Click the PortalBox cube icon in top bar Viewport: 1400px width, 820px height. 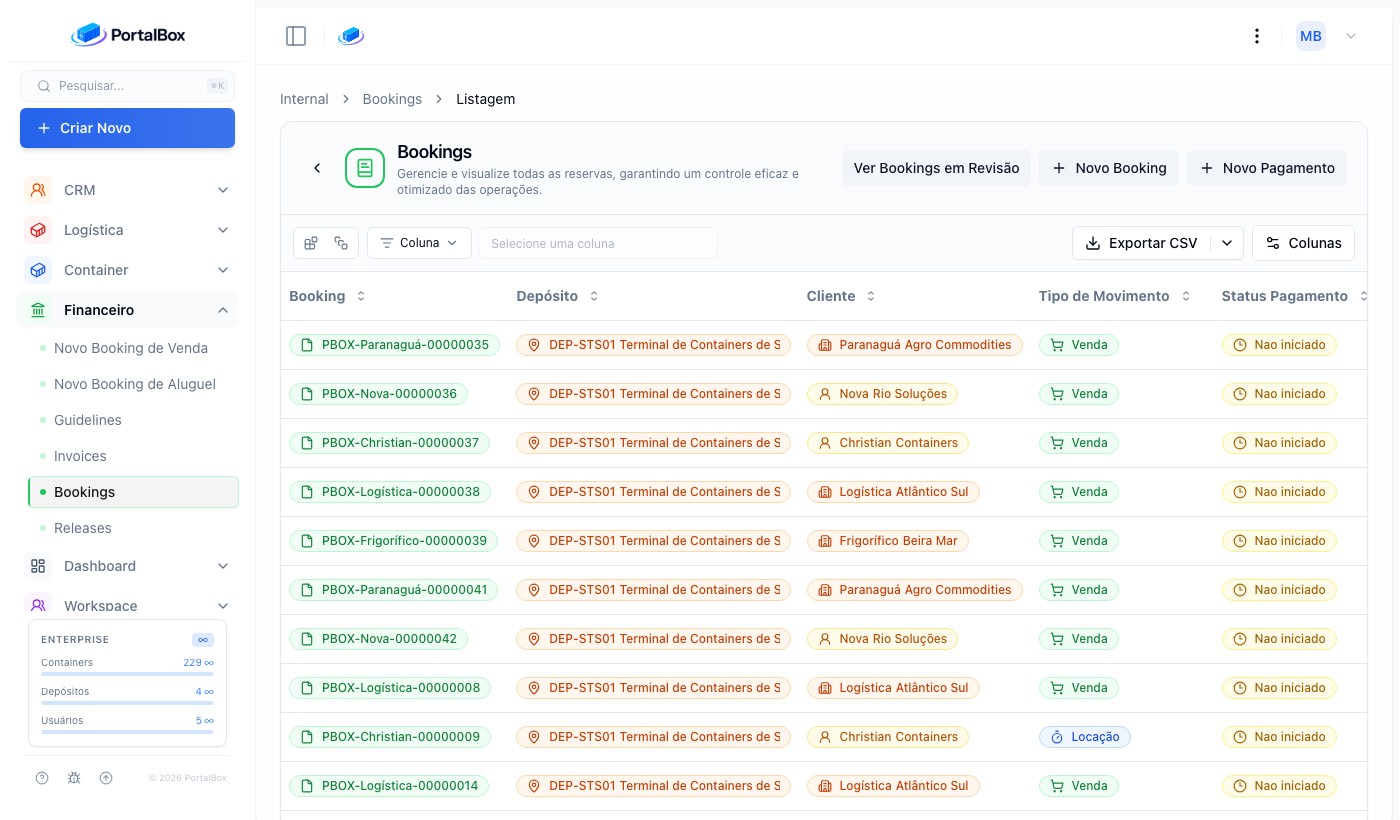coord(351,36)
